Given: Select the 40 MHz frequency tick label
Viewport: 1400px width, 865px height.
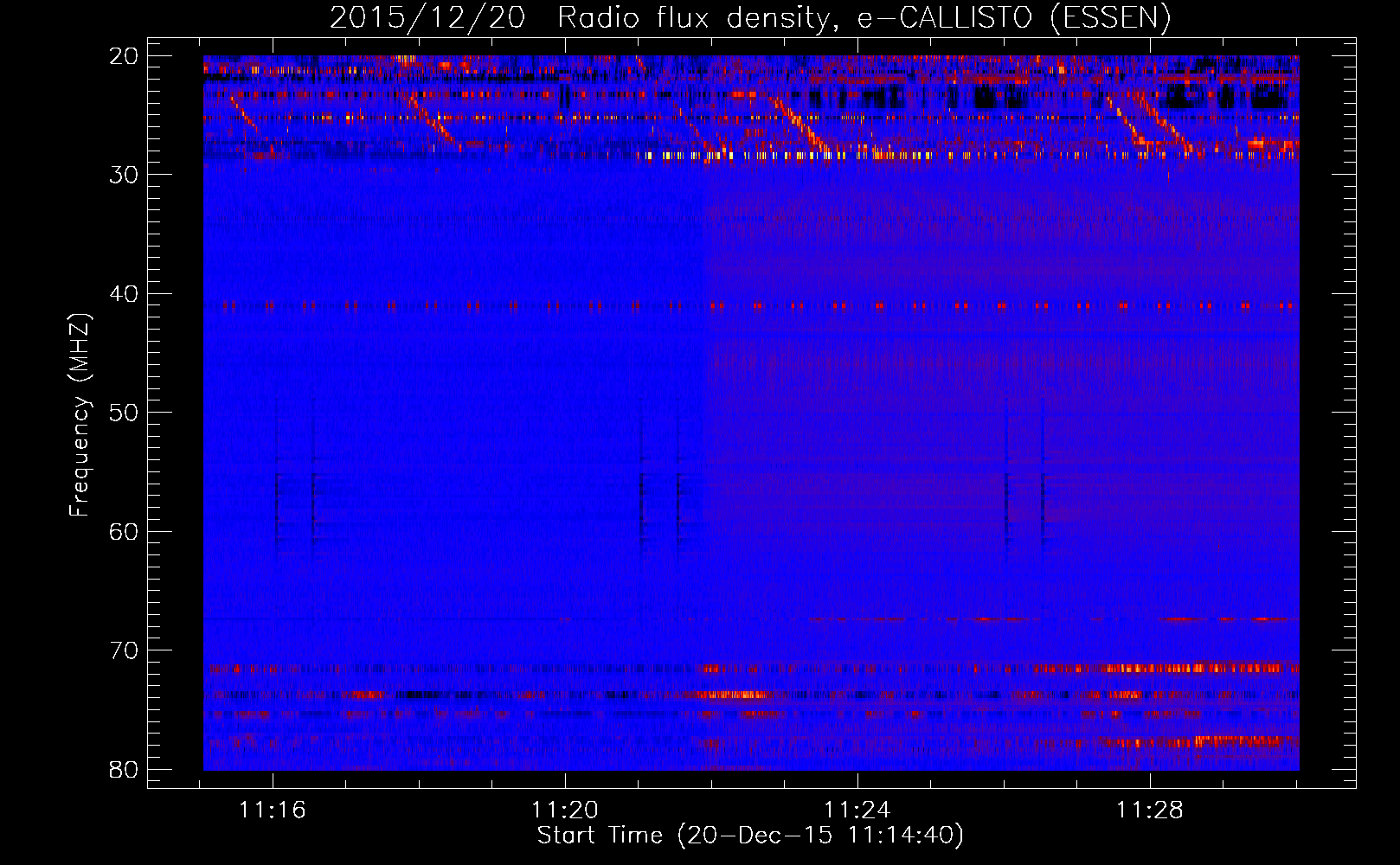Looking at the screenshot, I should click(x=125, y=294).
